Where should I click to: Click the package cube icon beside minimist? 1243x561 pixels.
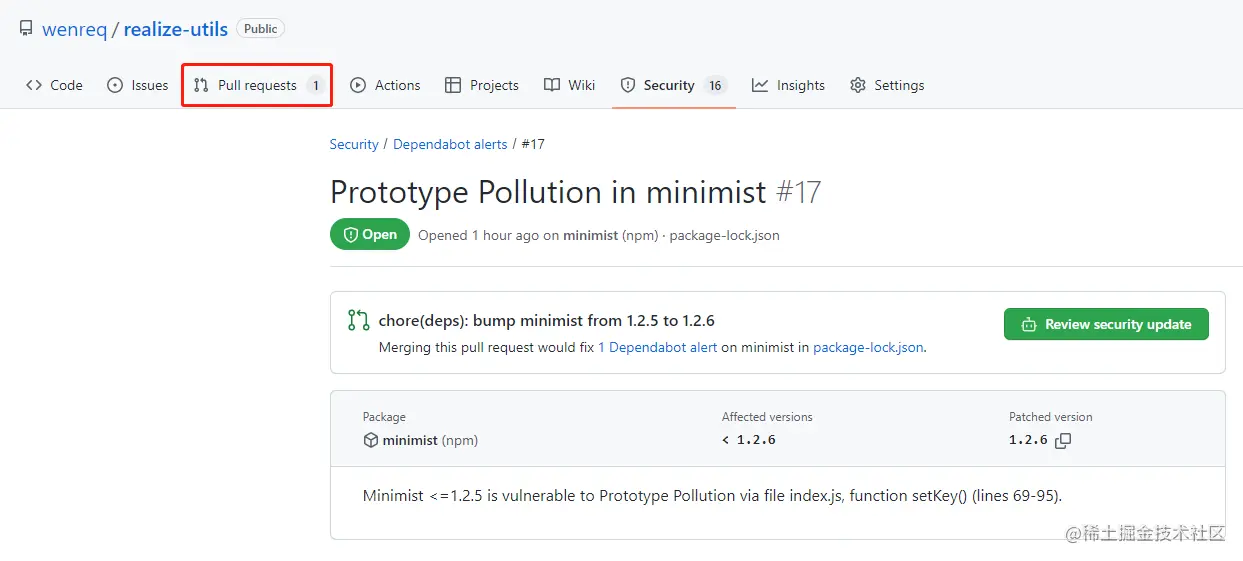pyautogui.click(x=370, y=440)
